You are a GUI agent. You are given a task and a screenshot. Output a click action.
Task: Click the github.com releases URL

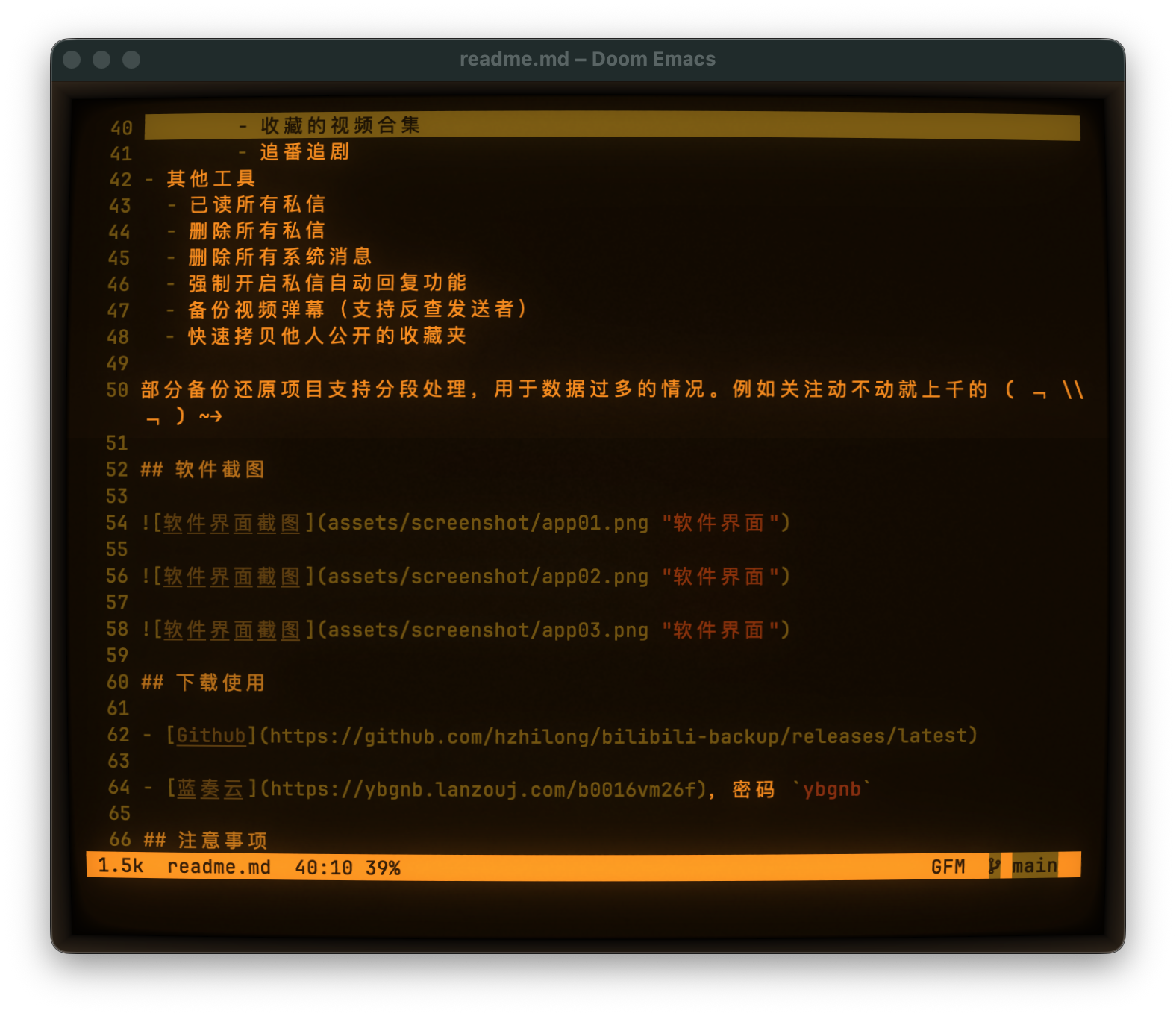point(622,736)
